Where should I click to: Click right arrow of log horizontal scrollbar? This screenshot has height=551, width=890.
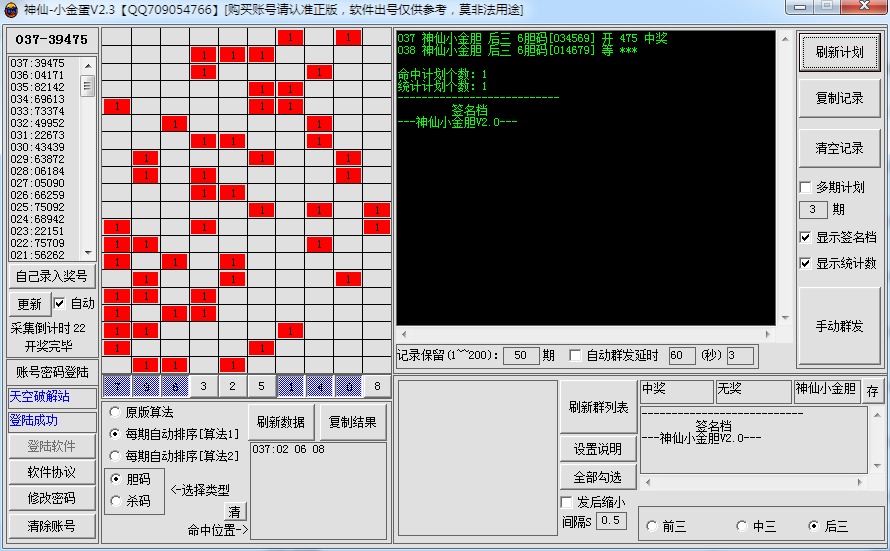pyautogui.click(x=768, y=334)
